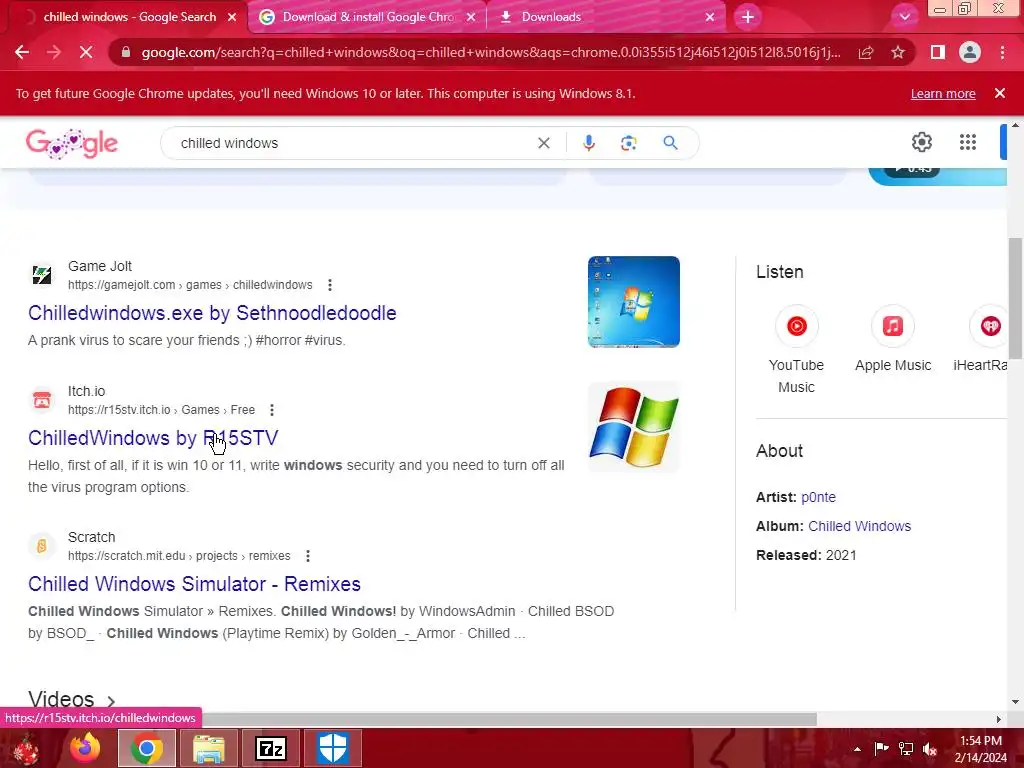Click the scroll right arrow
Screen dimensions: 1024x768
tap(998, 719)
